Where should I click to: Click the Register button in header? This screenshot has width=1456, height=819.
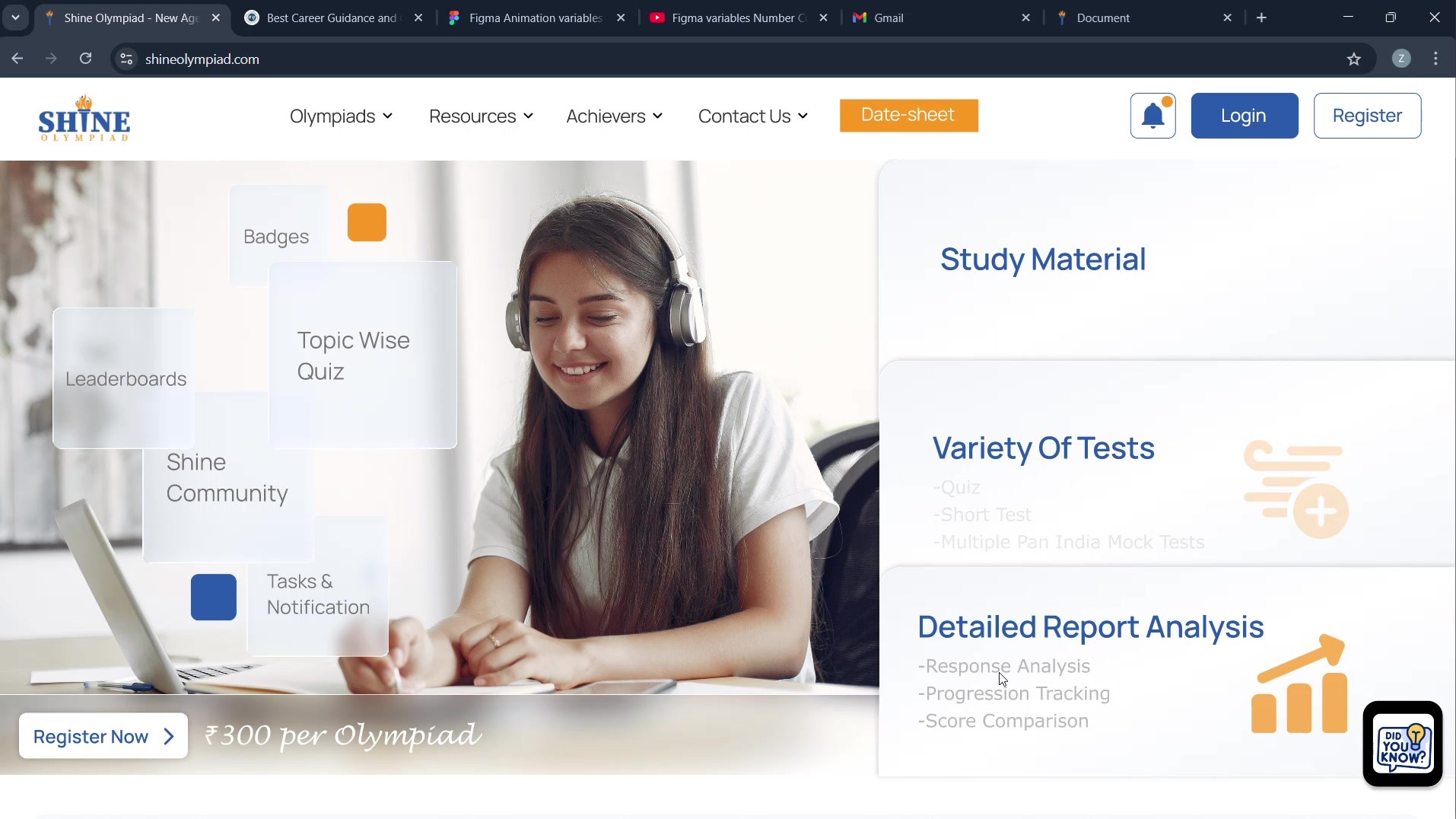click(1367, 116)
